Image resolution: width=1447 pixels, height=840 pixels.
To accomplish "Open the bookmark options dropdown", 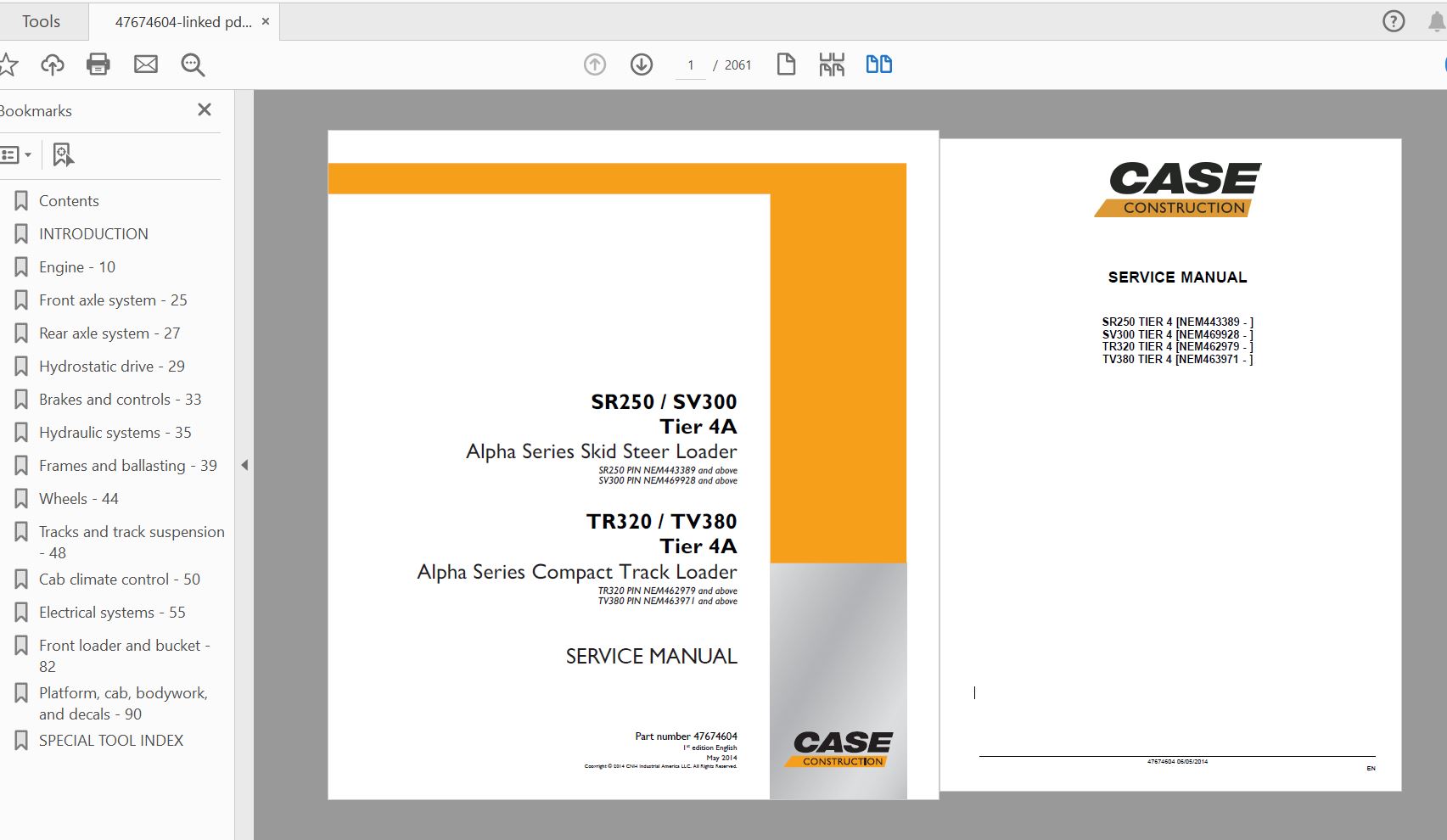I will (x=15, y=154).
